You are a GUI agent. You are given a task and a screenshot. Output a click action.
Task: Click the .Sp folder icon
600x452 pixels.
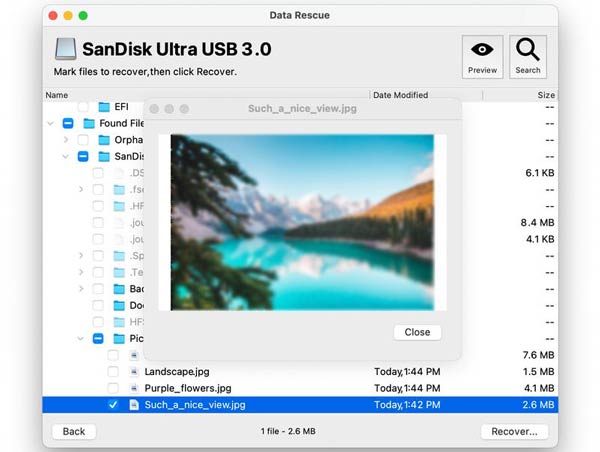coord(119,256)
